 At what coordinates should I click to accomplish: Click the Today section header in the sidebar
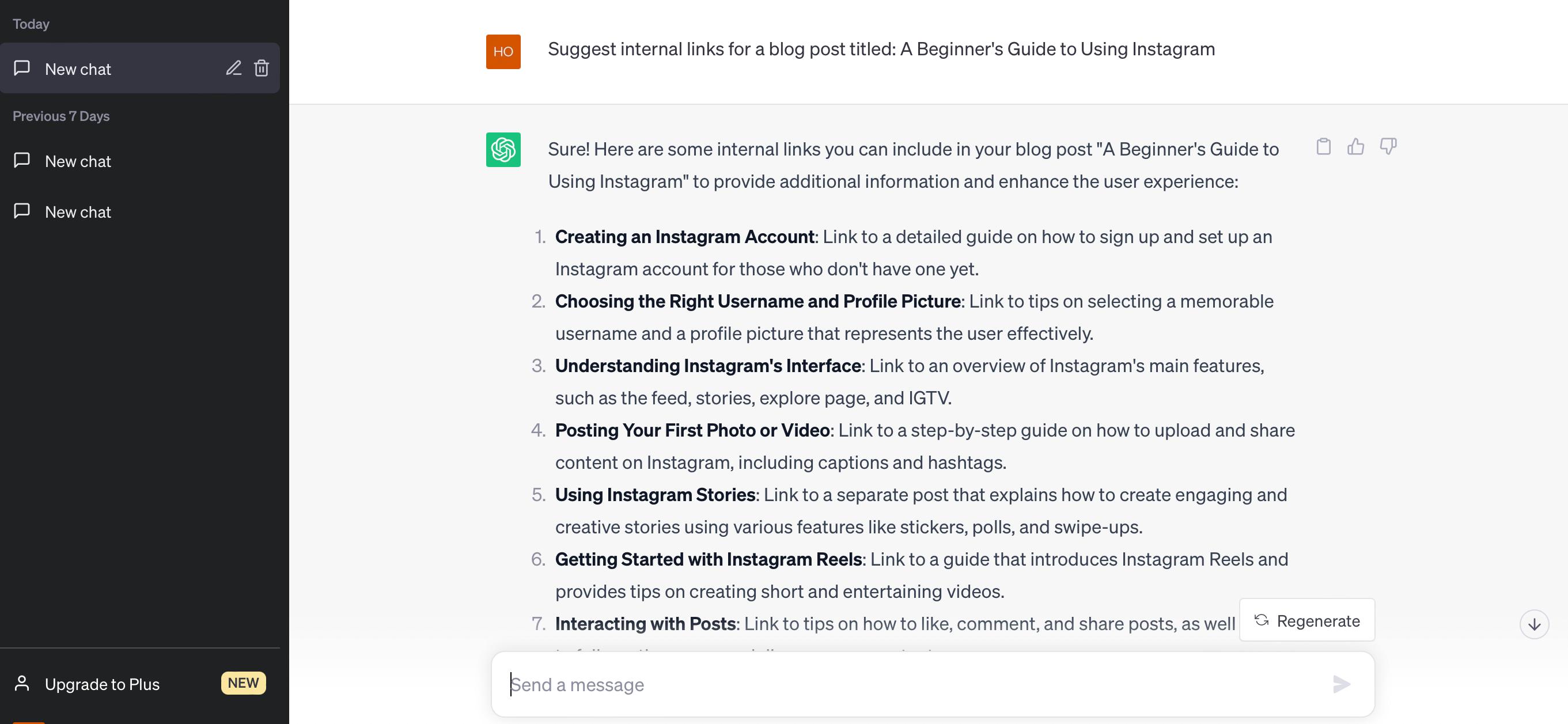(30, 24)
